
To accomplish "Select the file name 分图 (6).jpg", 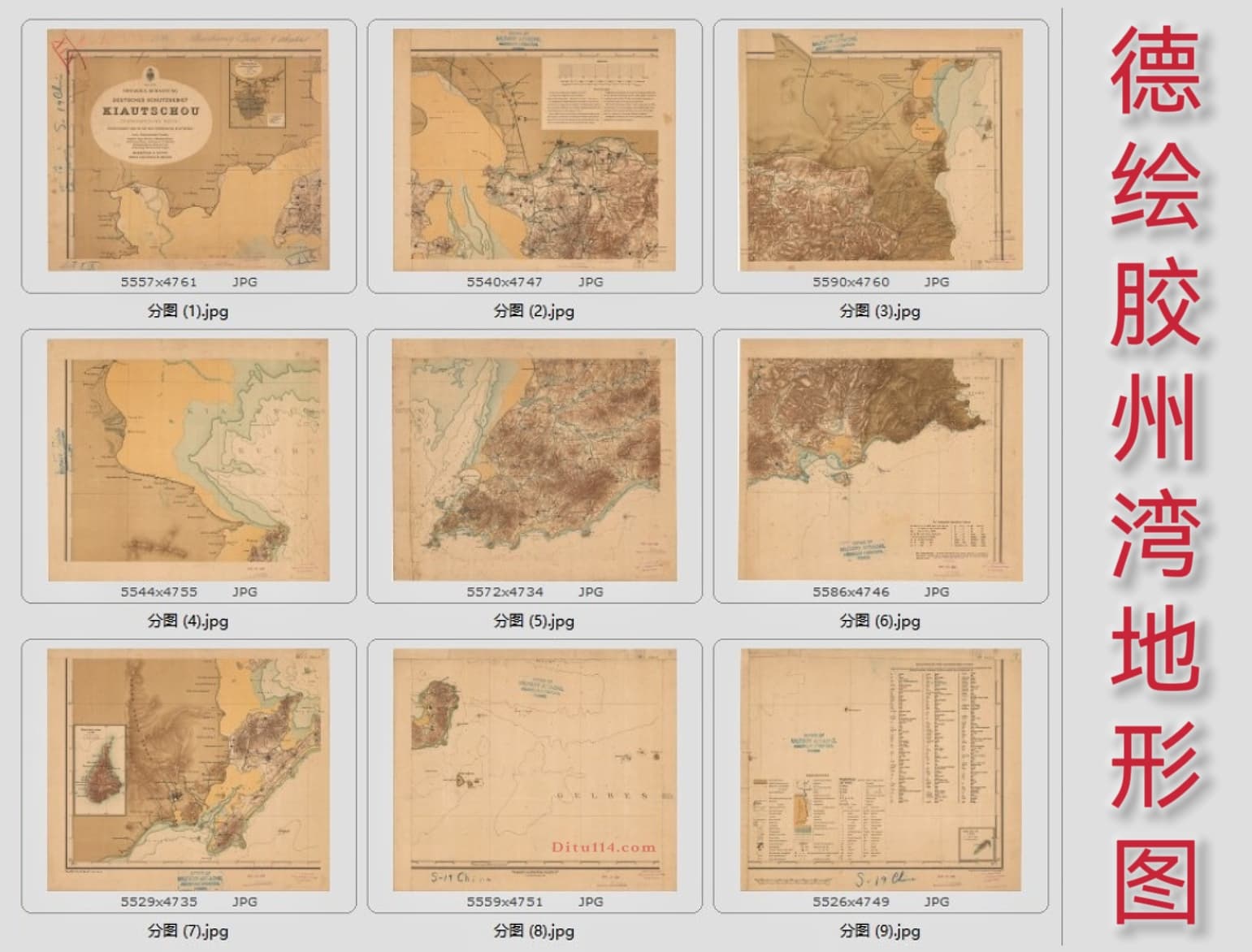I will point(880,621).
